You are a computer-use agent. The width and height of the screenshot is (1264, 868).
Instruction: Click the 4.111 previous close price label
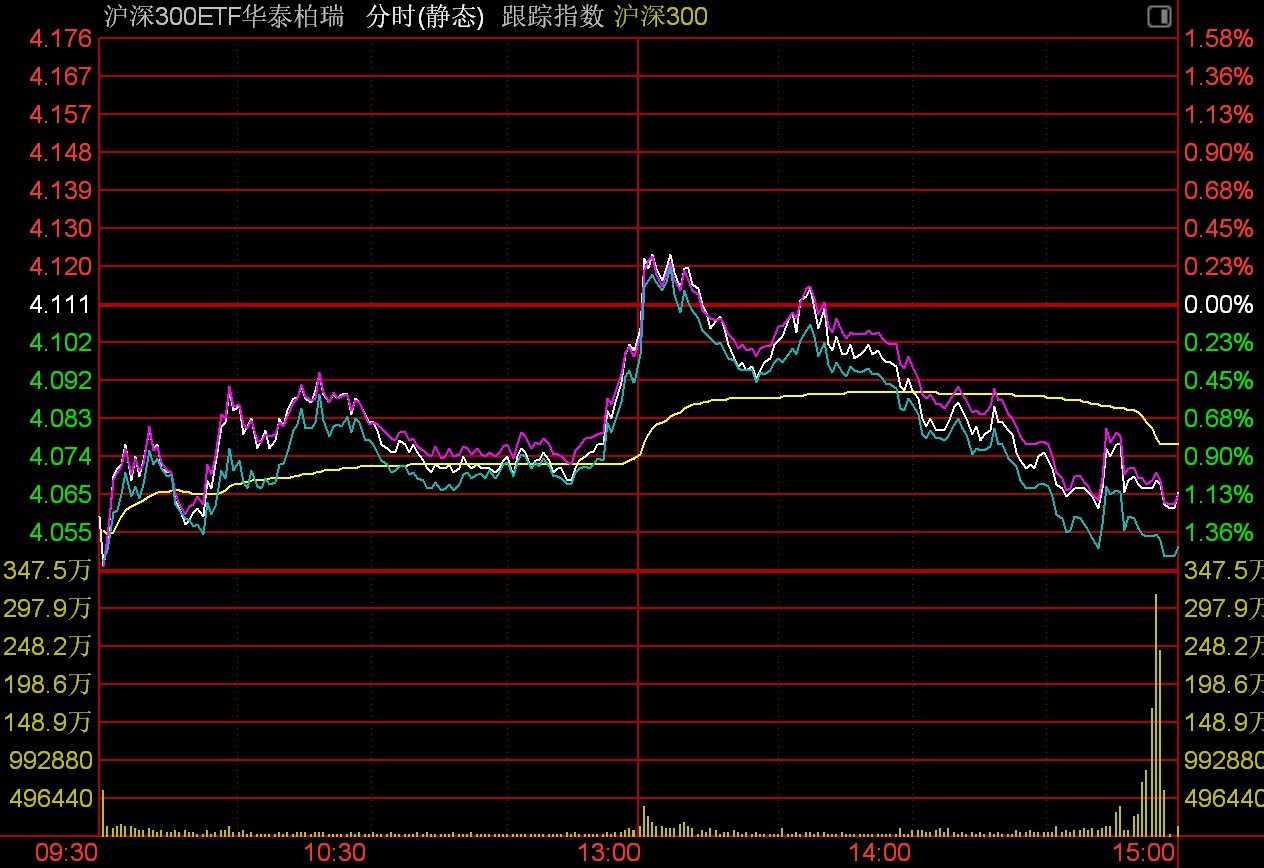tap(61, 304)
